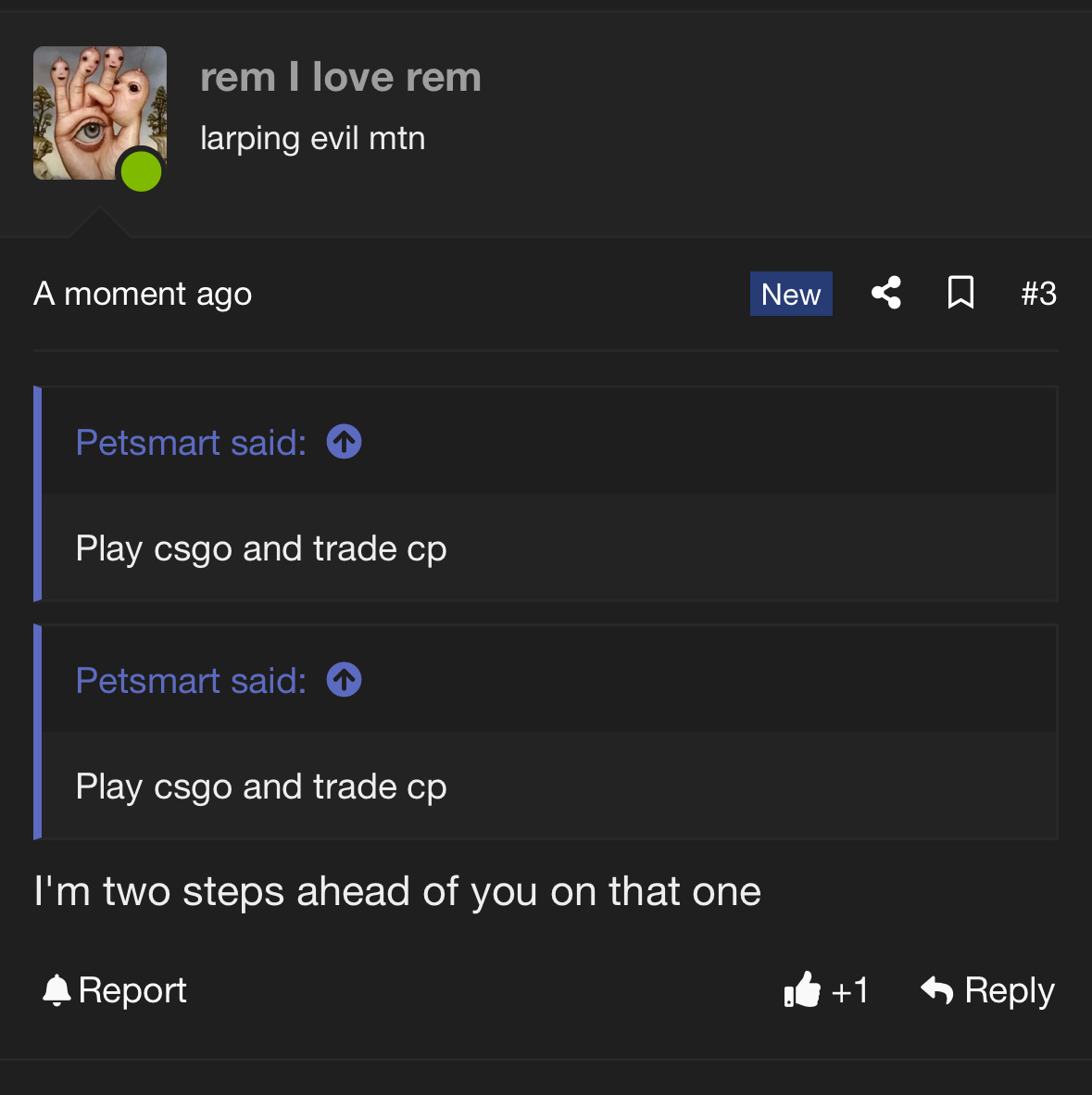Open the "rem I love rem" user profile
Viewport: 1092px width, 1095px height.
[x=341, y=78]
